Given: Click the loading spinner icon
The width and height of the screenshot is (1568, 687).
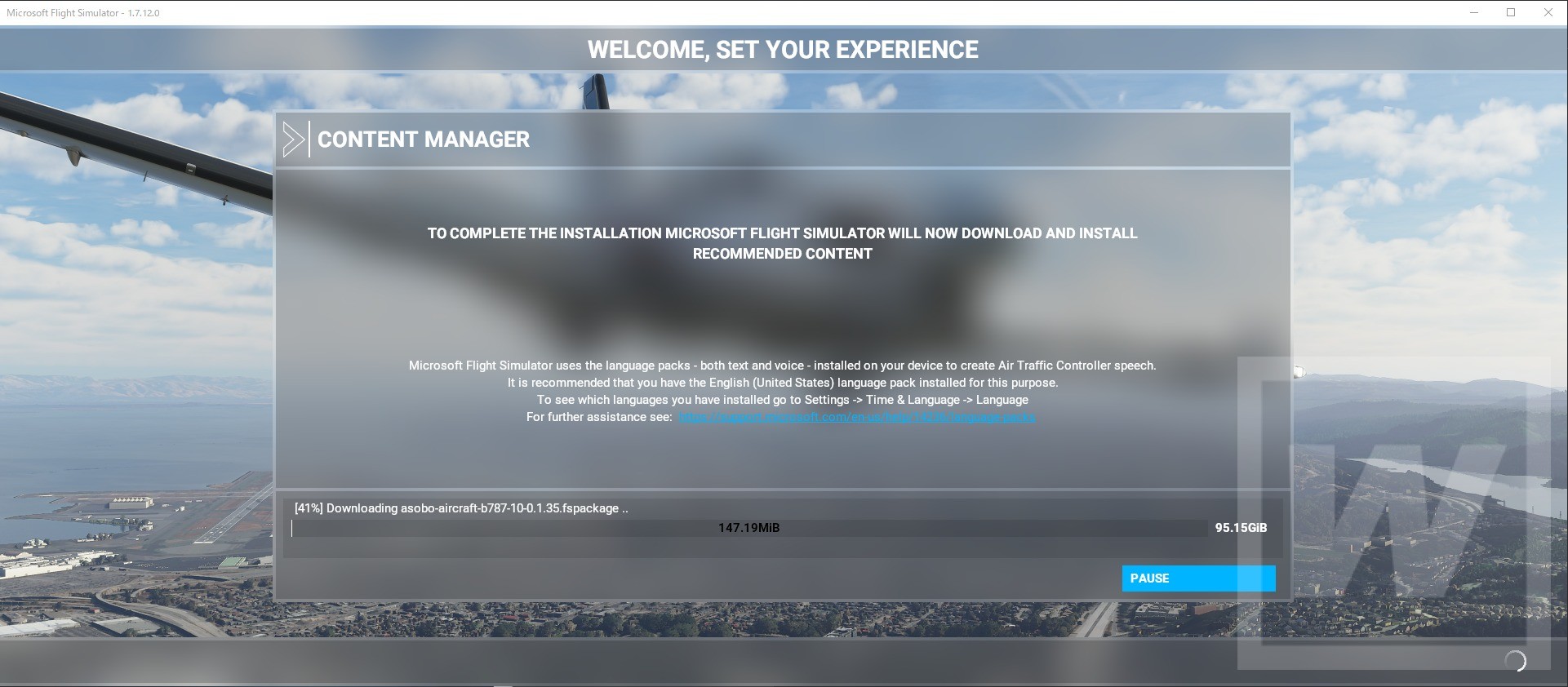Looking at the screenshot, I should click(x=1515, y=661).
